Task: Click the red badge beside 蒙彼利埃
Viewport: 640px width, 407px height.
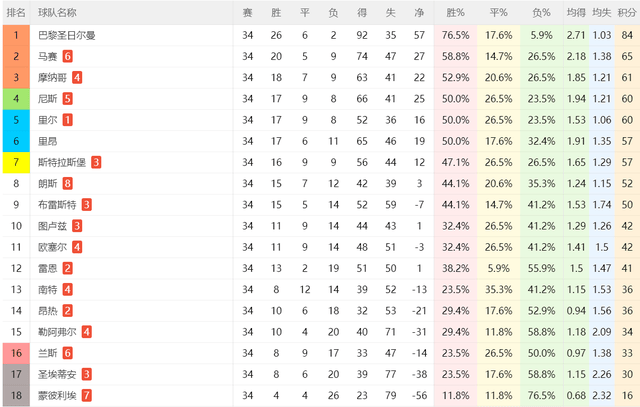Action: click(x=87, y=395)
